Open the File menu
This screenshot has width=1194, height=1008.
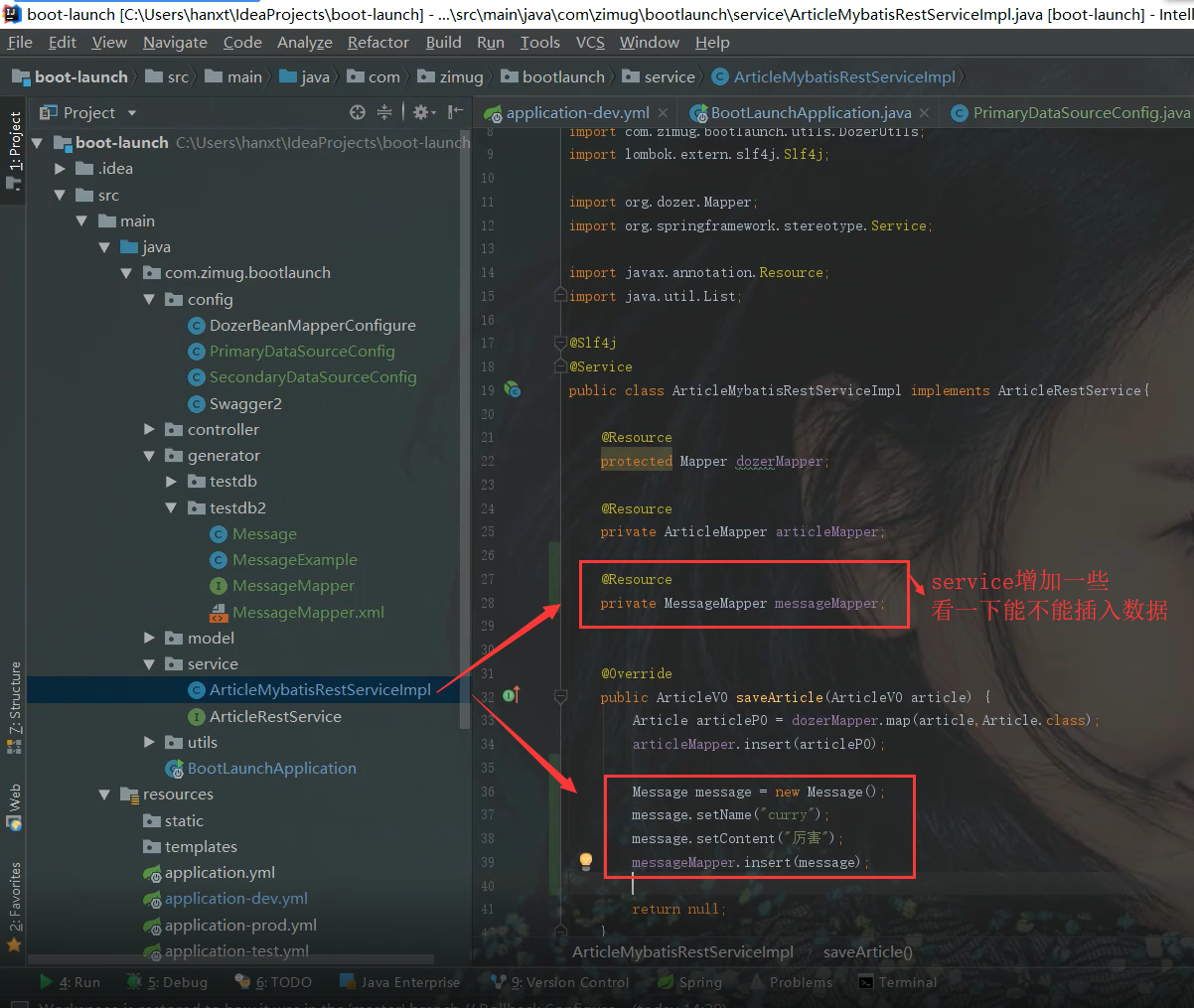[x=20, y=43]
